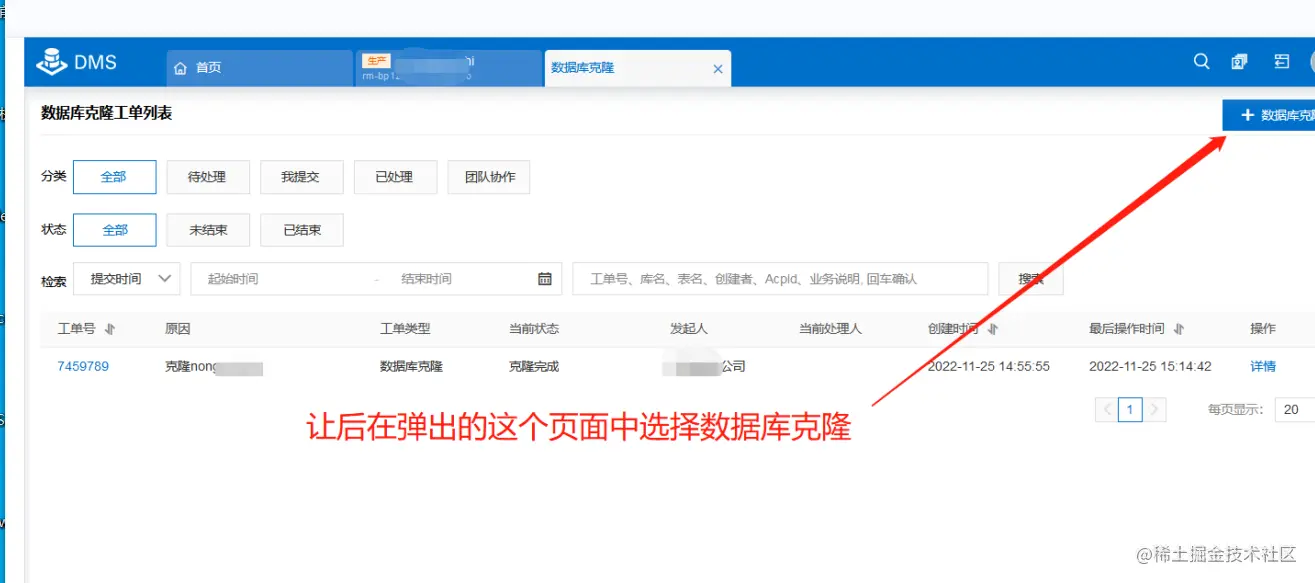
Task: Open the 每页显示 page size dropdown
Action: click(1294, 409)
